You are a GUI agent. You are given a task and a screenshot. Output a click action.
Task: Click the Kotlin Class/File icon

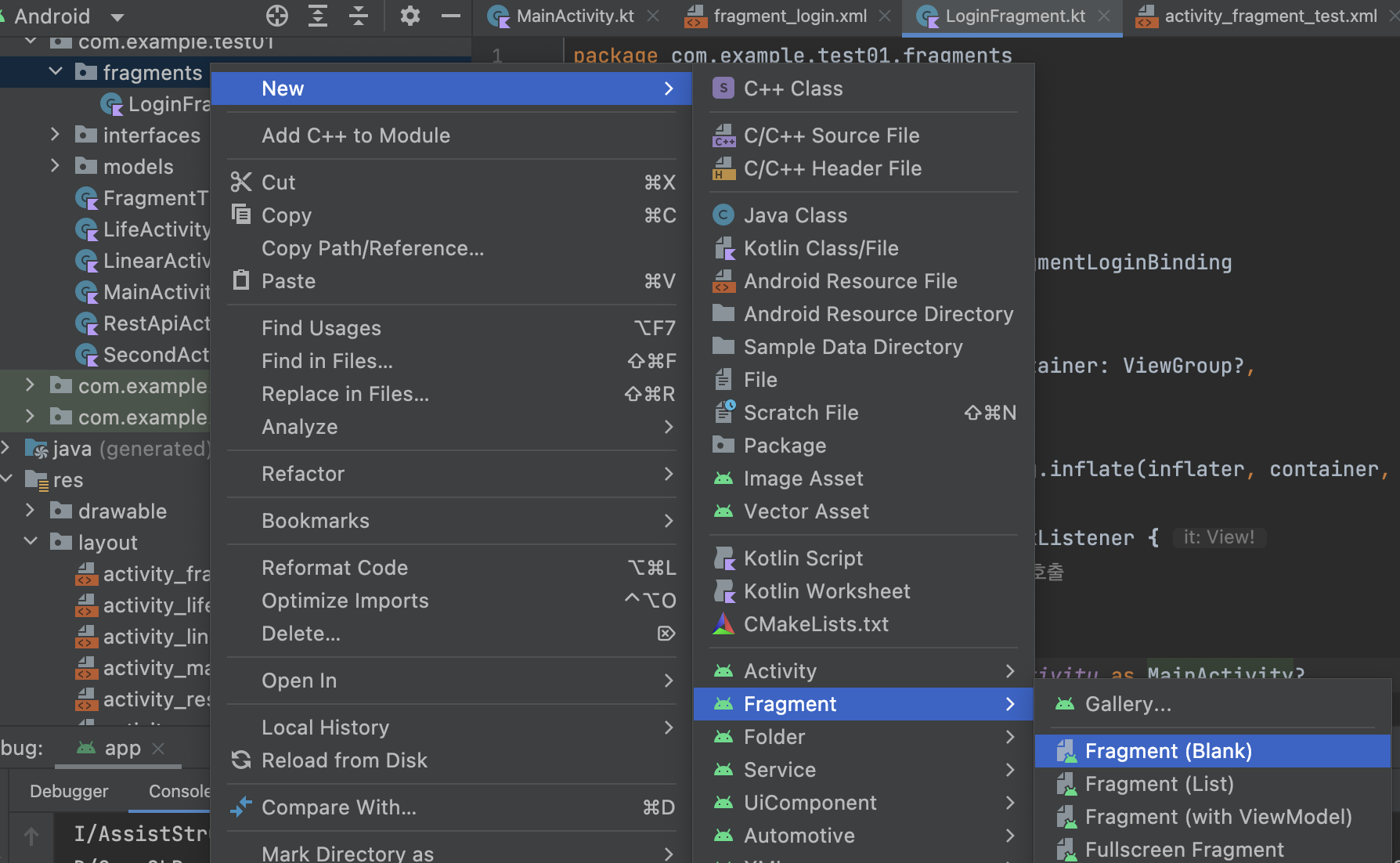[724, 248]
